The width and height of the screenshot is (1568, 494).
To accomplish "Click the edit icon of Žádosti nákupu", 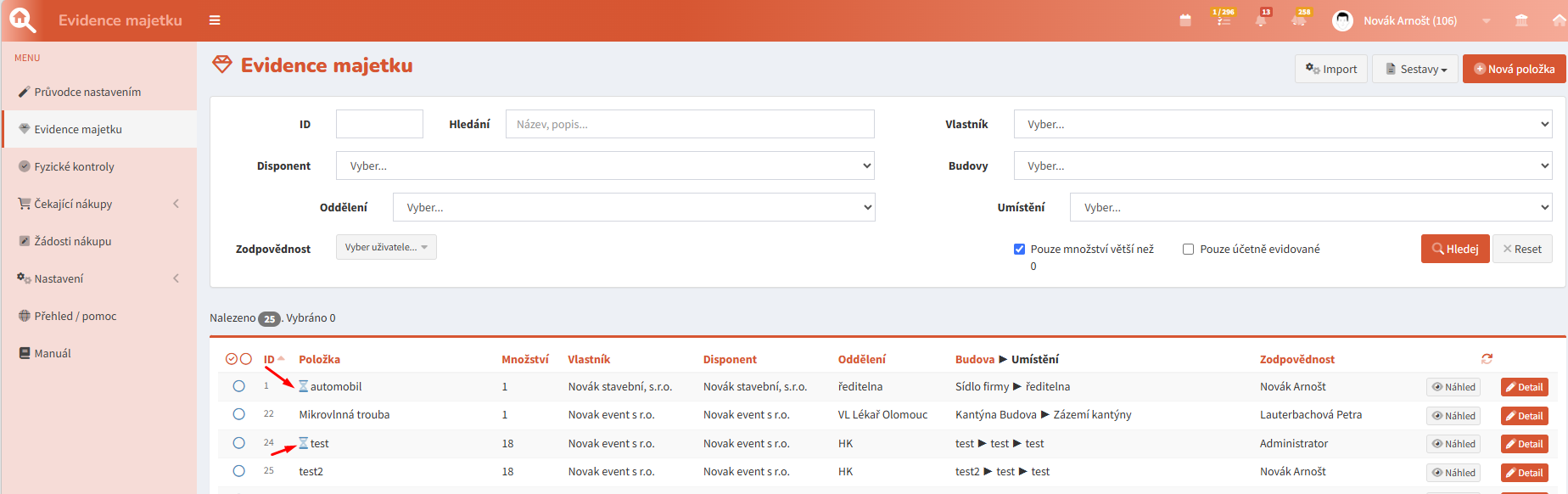I will 25,241.
